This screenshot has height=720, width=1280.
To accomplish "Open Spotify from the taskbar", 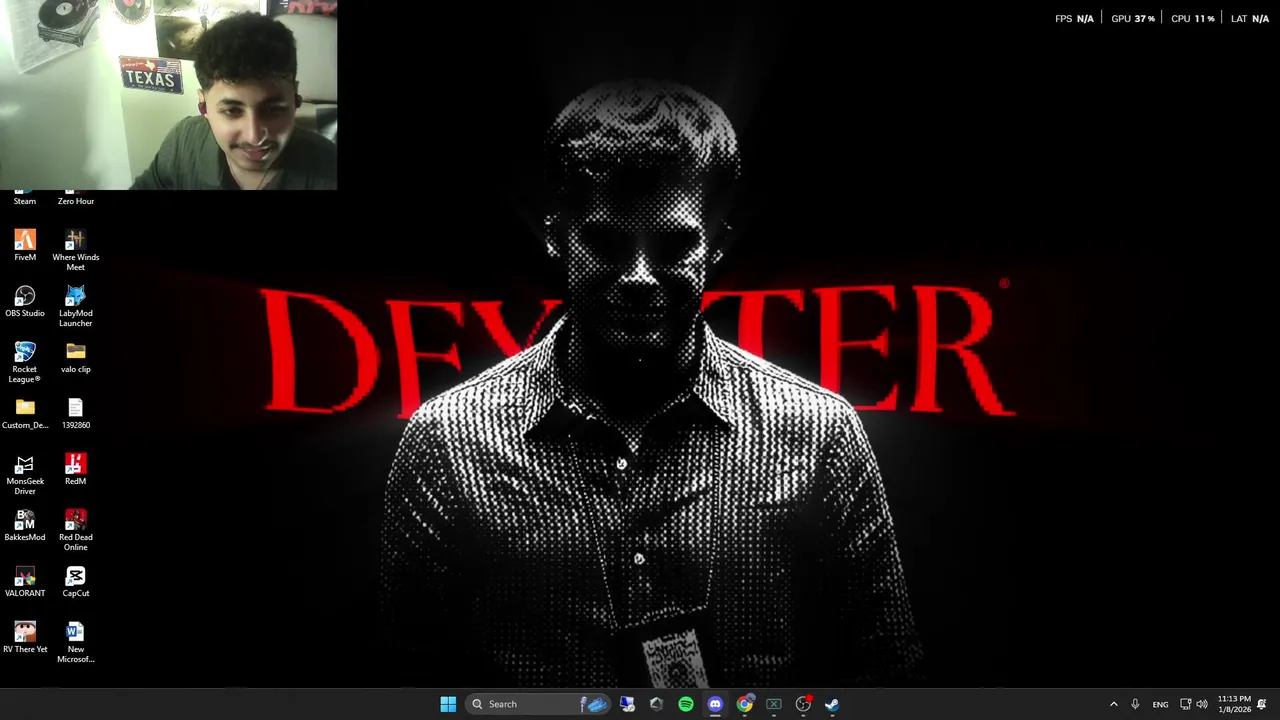I will click(x=686, y=704).
